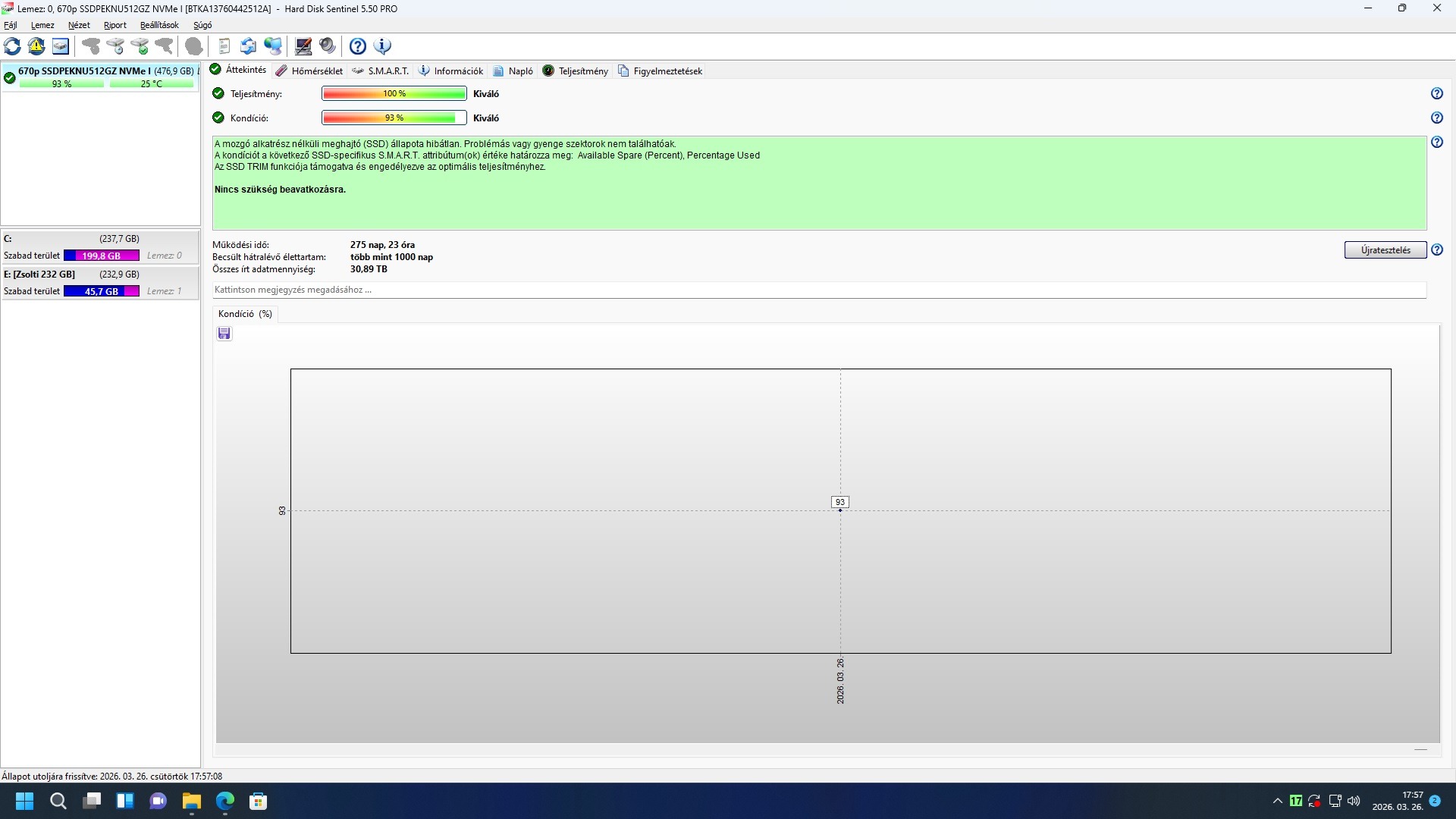The height and width of the screenshot is (819, 1456).
Task: Click the speaker sound toolbar icon
Action: (328, 46)
